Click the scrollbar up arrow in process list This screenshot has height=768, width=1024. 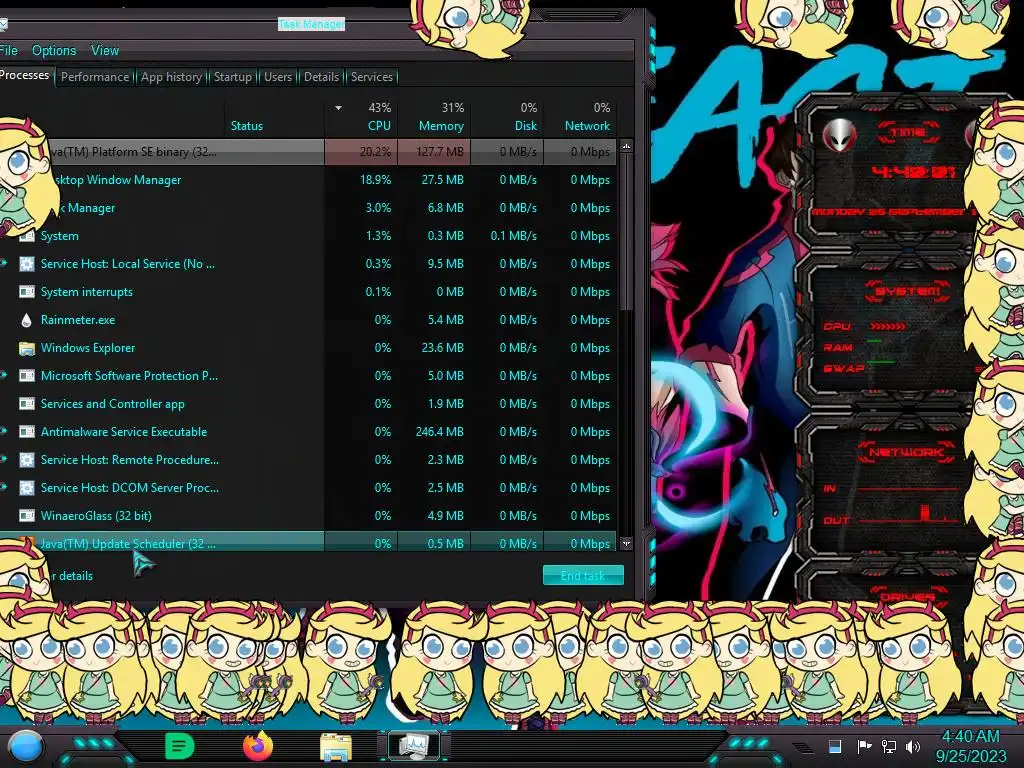pyautogui.click(x=626, y=147)
